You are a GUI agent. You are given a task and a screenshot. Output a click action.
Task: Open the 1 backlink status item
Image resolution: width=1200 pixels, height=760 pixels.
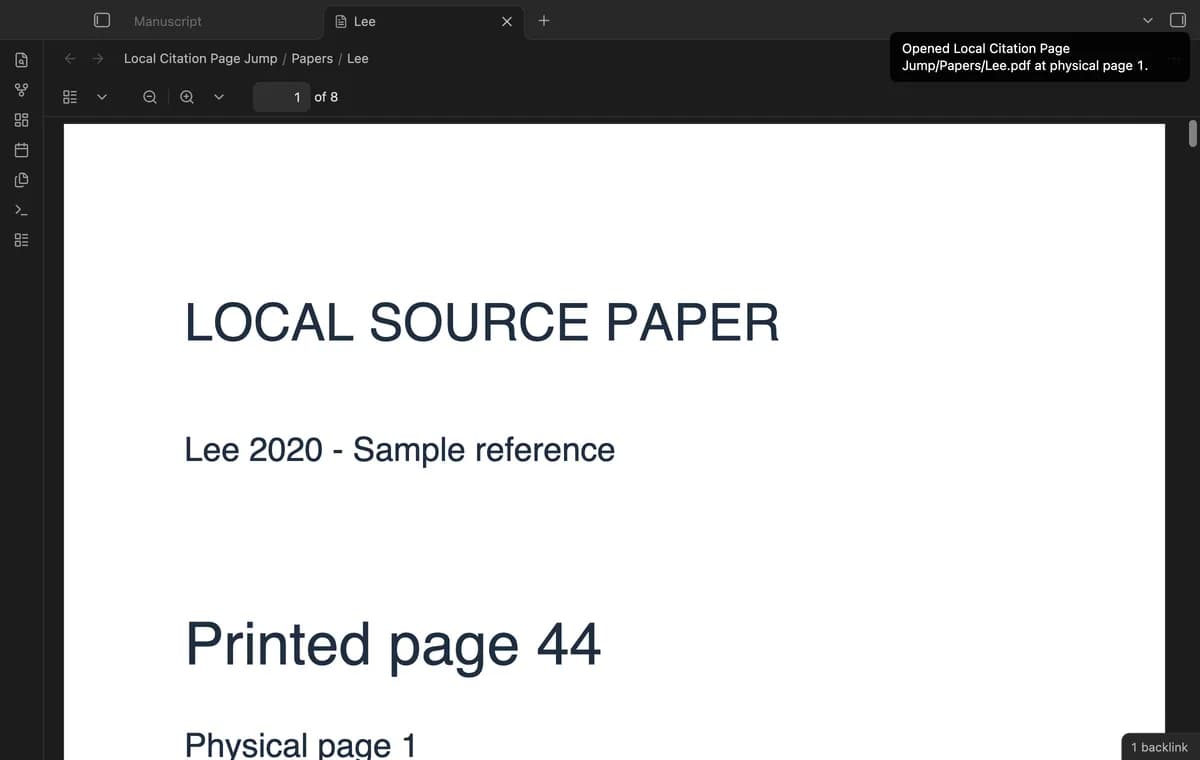(1159, 747)
